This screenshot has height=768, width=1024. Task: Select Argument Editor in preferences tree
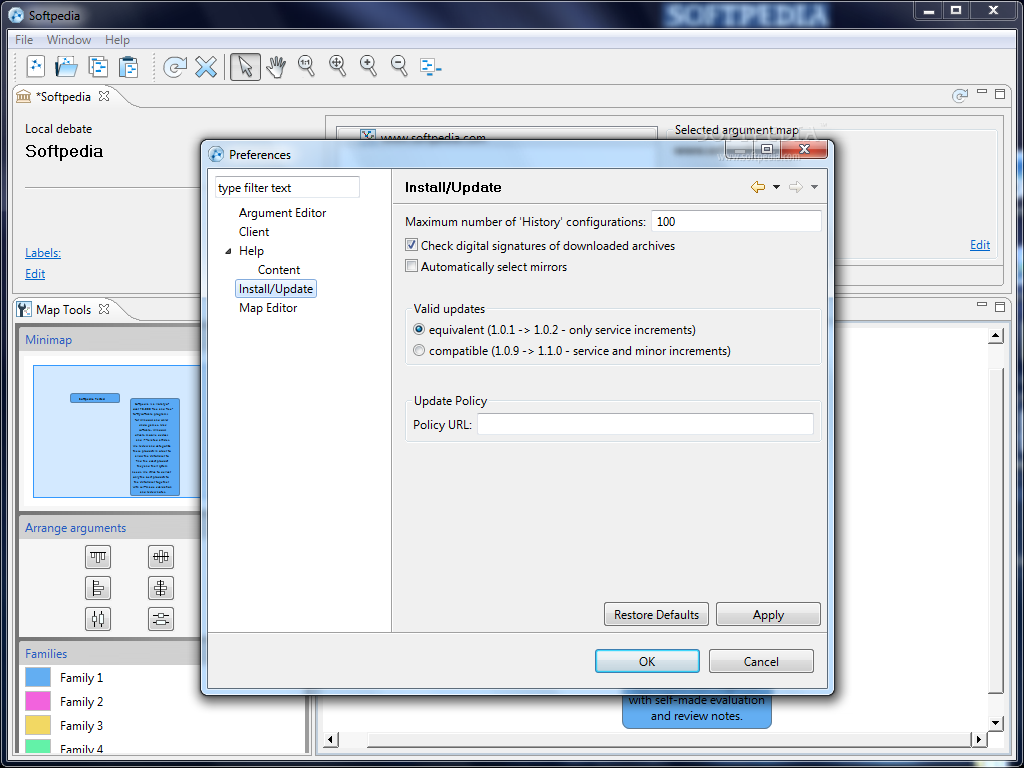tap(282, 213)
